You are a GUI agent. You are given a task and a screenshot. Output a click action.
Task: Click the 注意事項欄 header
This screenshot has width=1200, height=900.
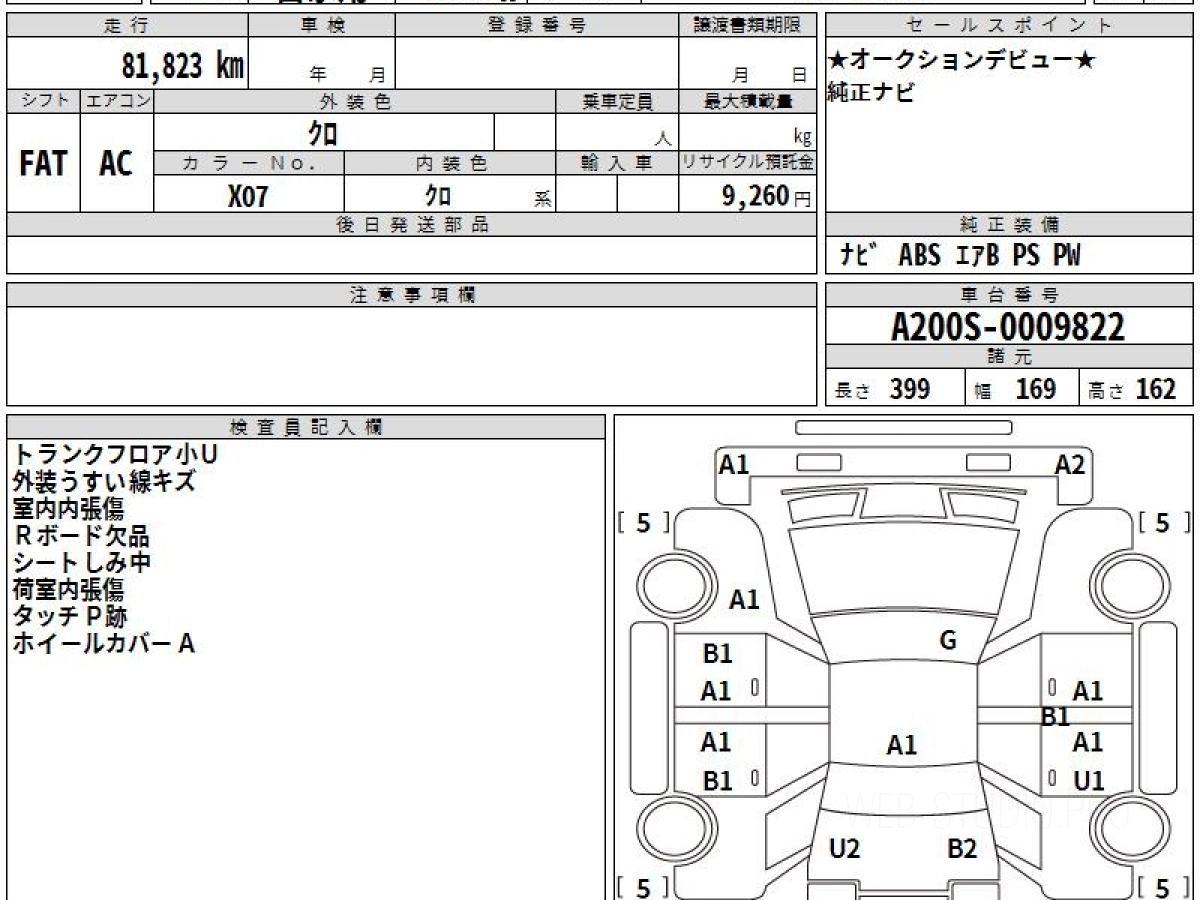[x=412, y=295]
